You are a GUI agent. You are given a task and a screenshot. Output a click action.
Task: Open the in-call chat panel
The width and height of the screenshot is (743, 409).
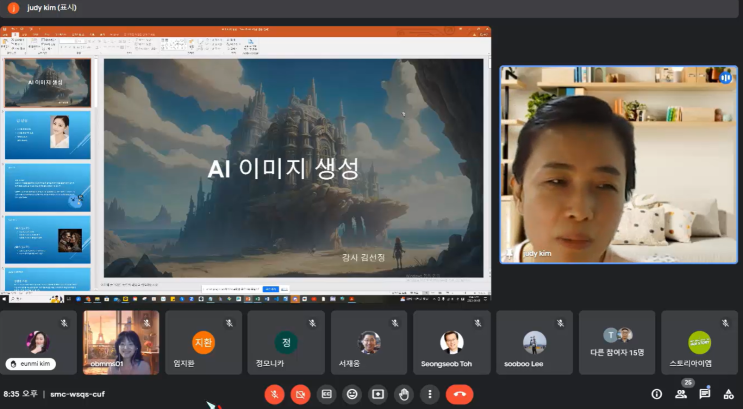705,394
